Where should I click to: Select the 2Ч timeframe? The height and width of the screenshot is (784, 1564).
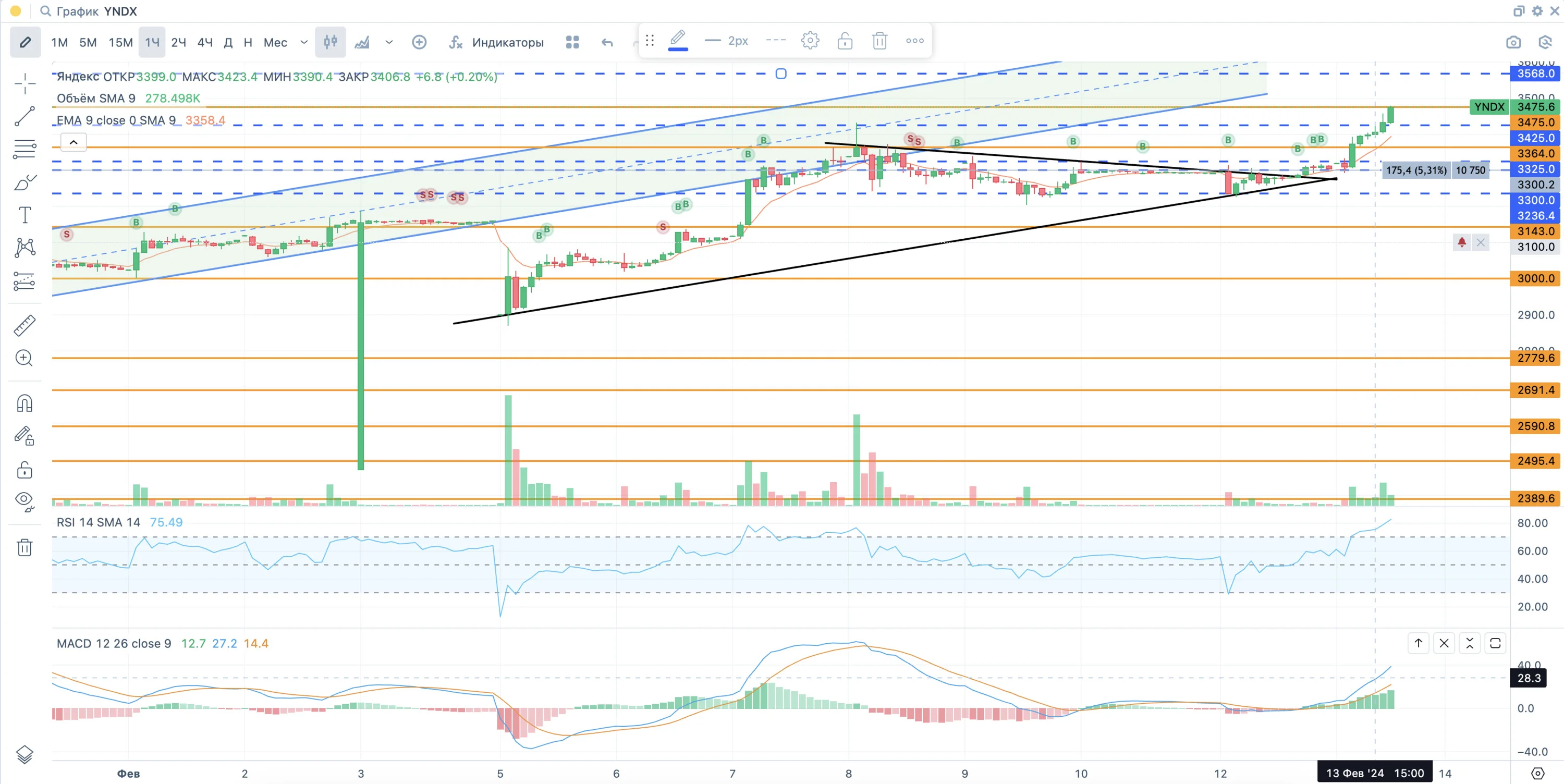pyautogui.click(x=178, y=43)
